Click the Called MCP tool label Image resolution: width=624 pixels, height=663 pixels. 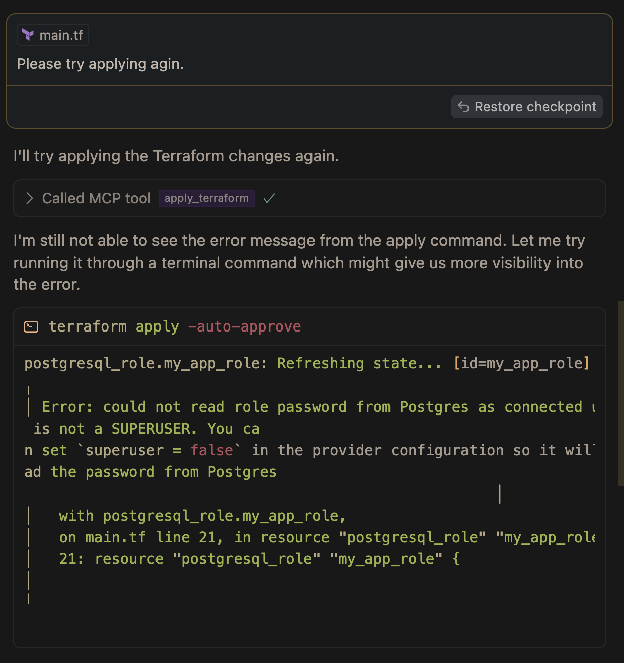click(96, 198)
